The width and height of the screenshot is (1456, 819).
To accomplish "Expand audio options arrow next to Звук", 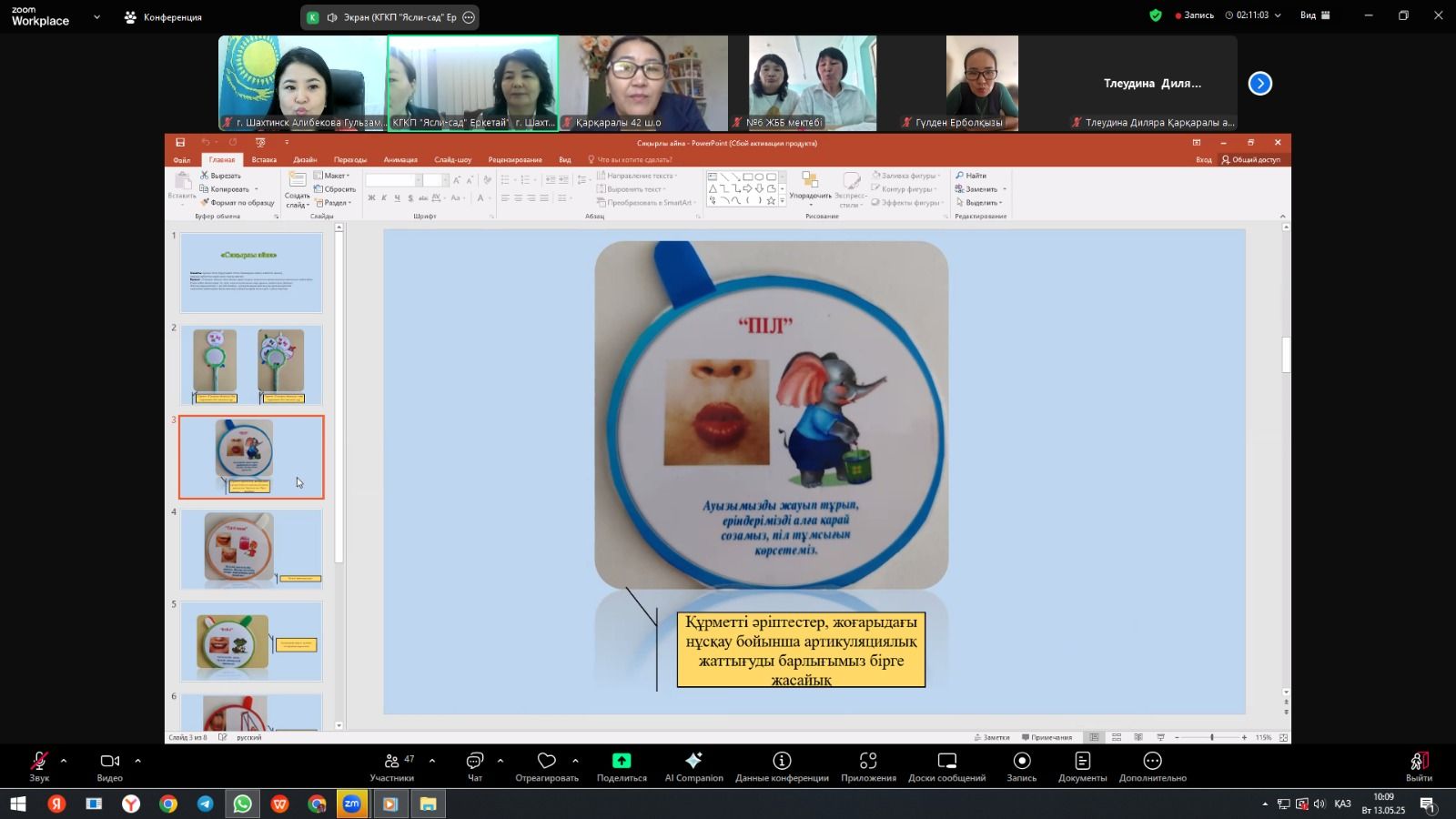I will (64, 760).
